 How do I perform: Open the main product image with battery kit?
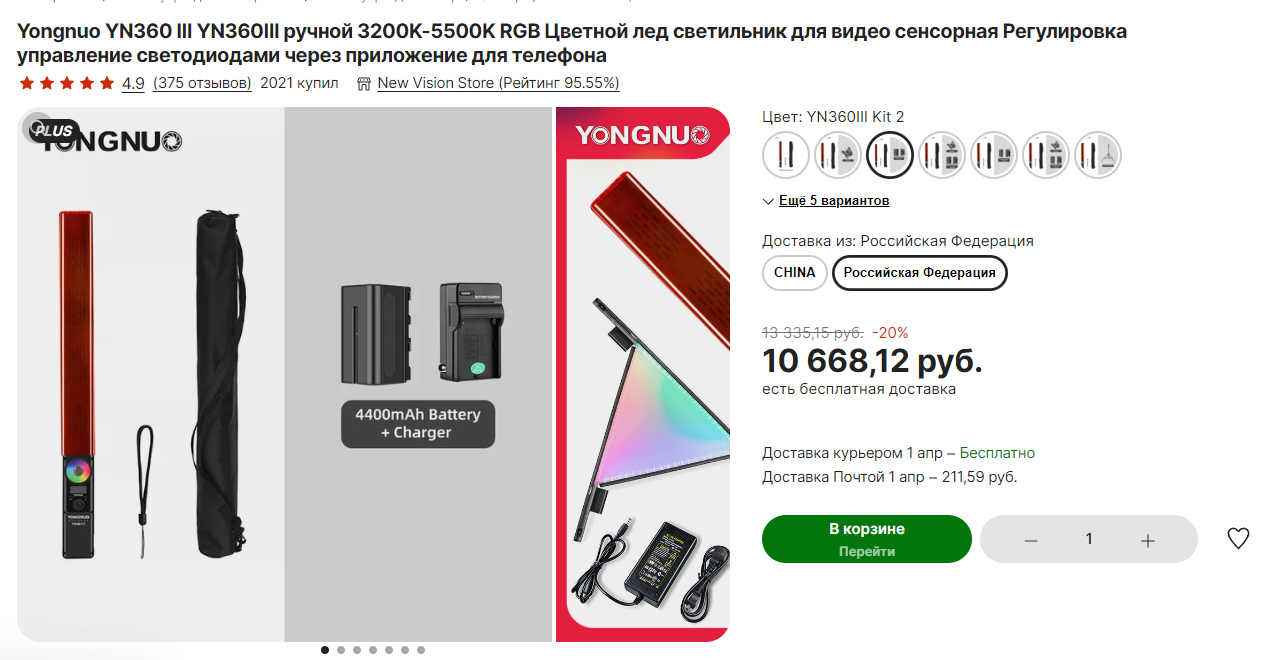coord(285,374)
